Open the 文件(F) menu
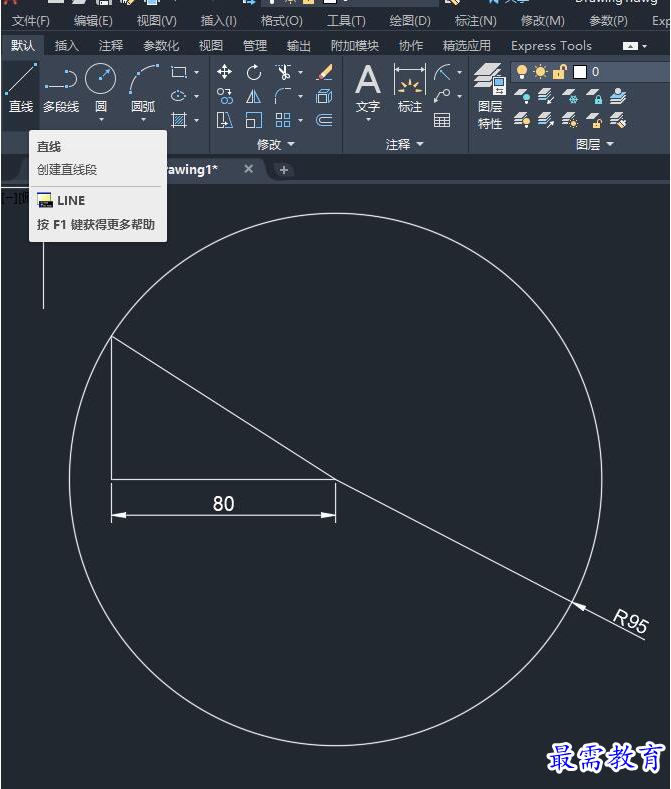671x789 pixels. (31, 21)
